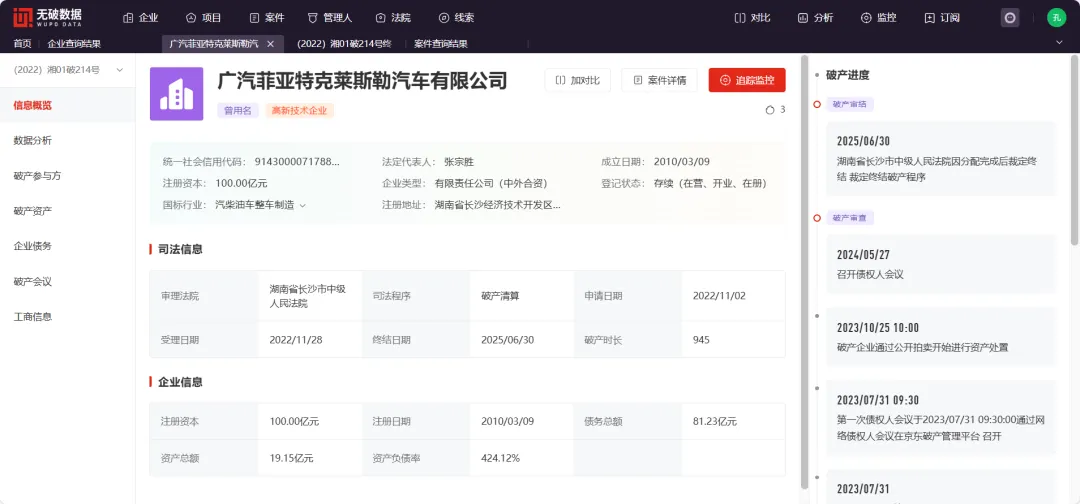The image size is (1080, 504).
Task: Click acceptance date 2022/11/28
Action: (296, 339)
